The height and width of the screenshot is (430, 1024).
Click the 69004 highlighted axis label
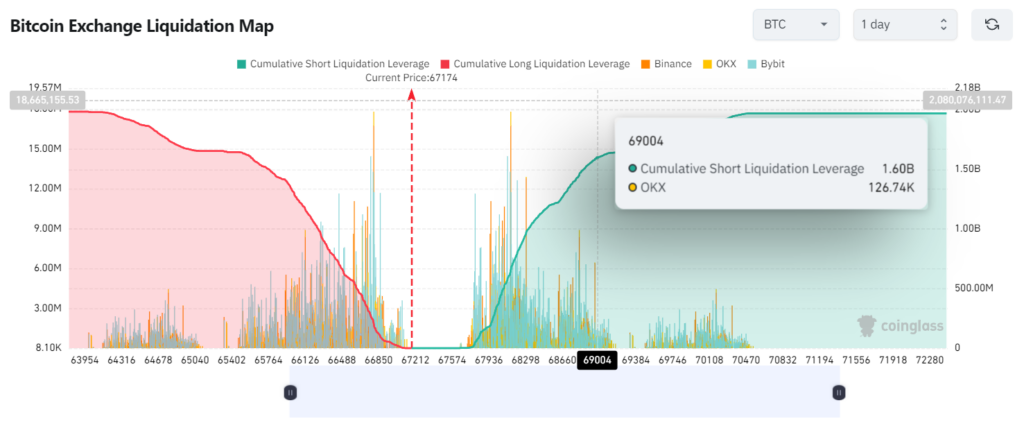[598, 360]
